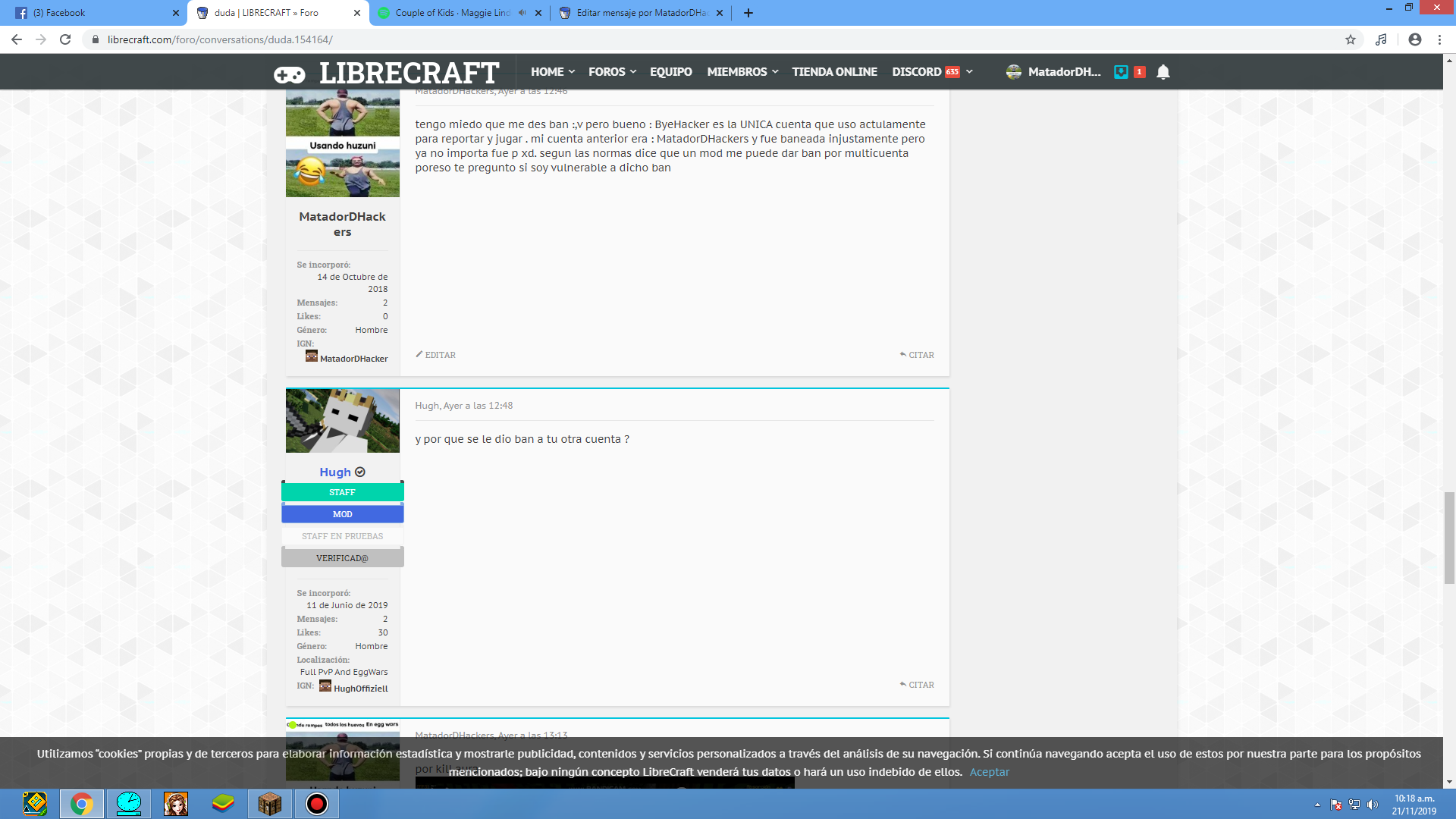The height and width of the screenshot is (819, 1456).
Task: Open Hugh's Minecraft avatar image
Action: point(342,421)
